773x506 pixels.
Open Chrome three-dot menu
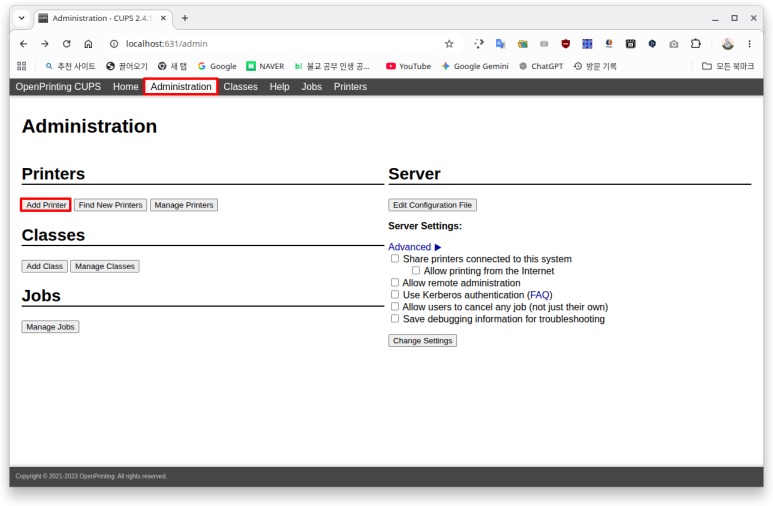click(749, 44)
